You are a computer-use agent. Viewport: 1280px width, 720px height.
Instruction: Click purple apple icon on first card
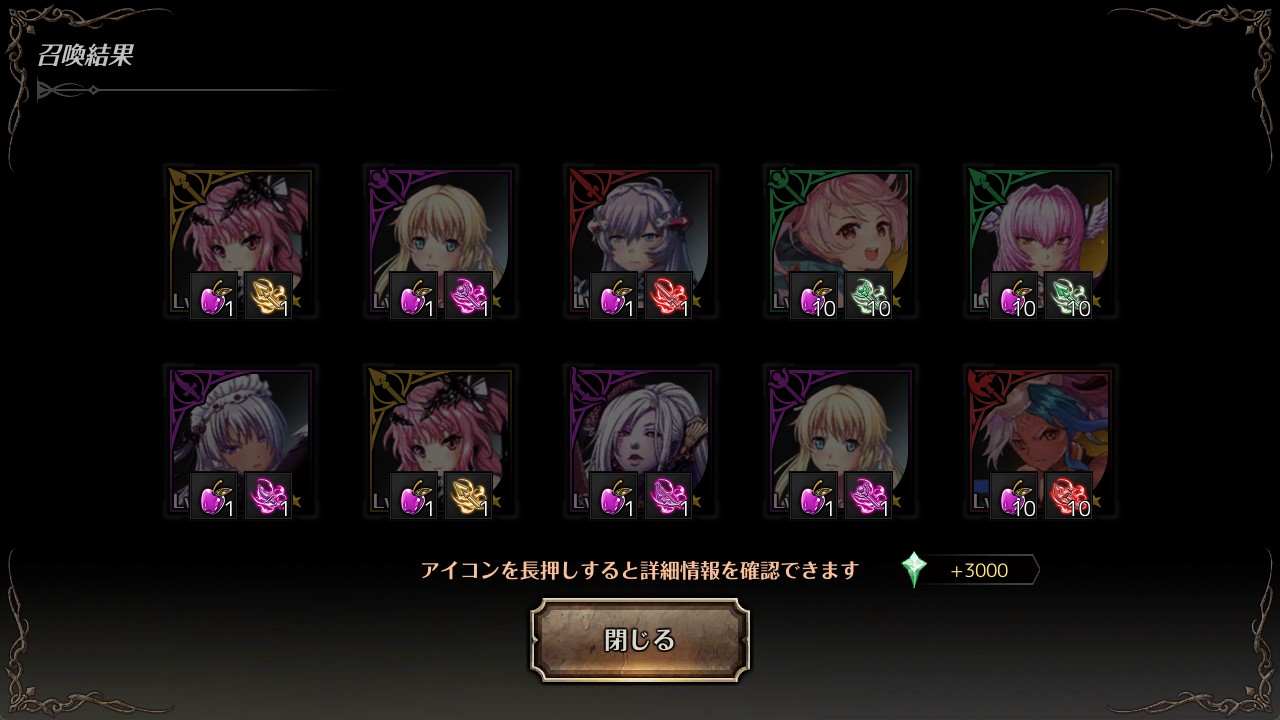click(x=214, y=296)
